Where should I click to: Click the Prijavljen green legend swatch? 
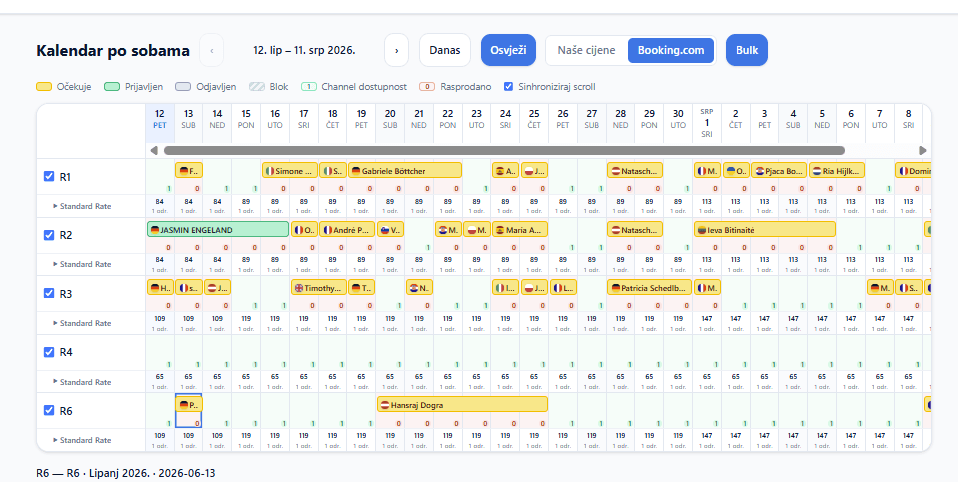coord(112,87)
